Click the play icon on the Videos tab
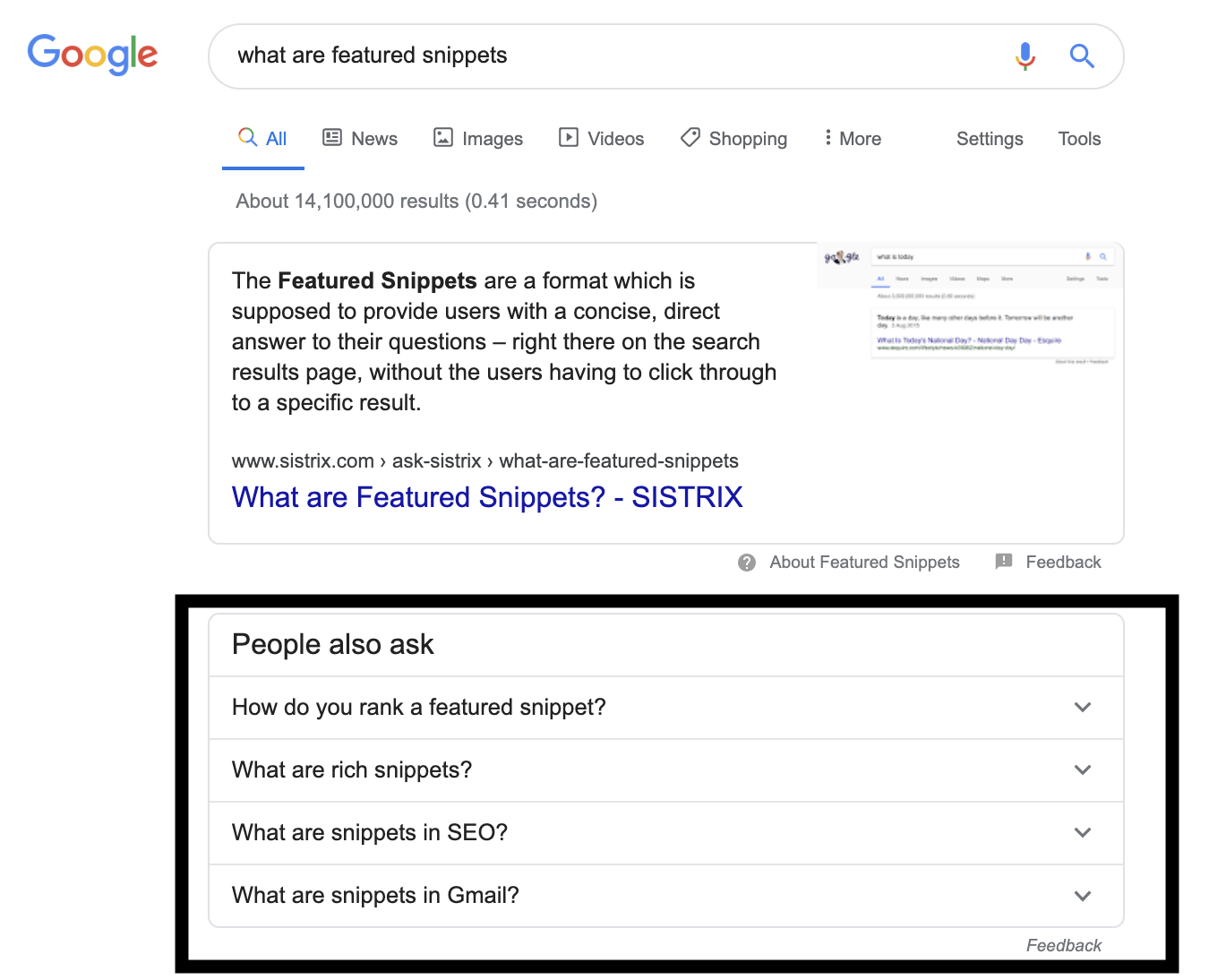The width and height of the screenshot is (1209, 980). coord(569,137)
